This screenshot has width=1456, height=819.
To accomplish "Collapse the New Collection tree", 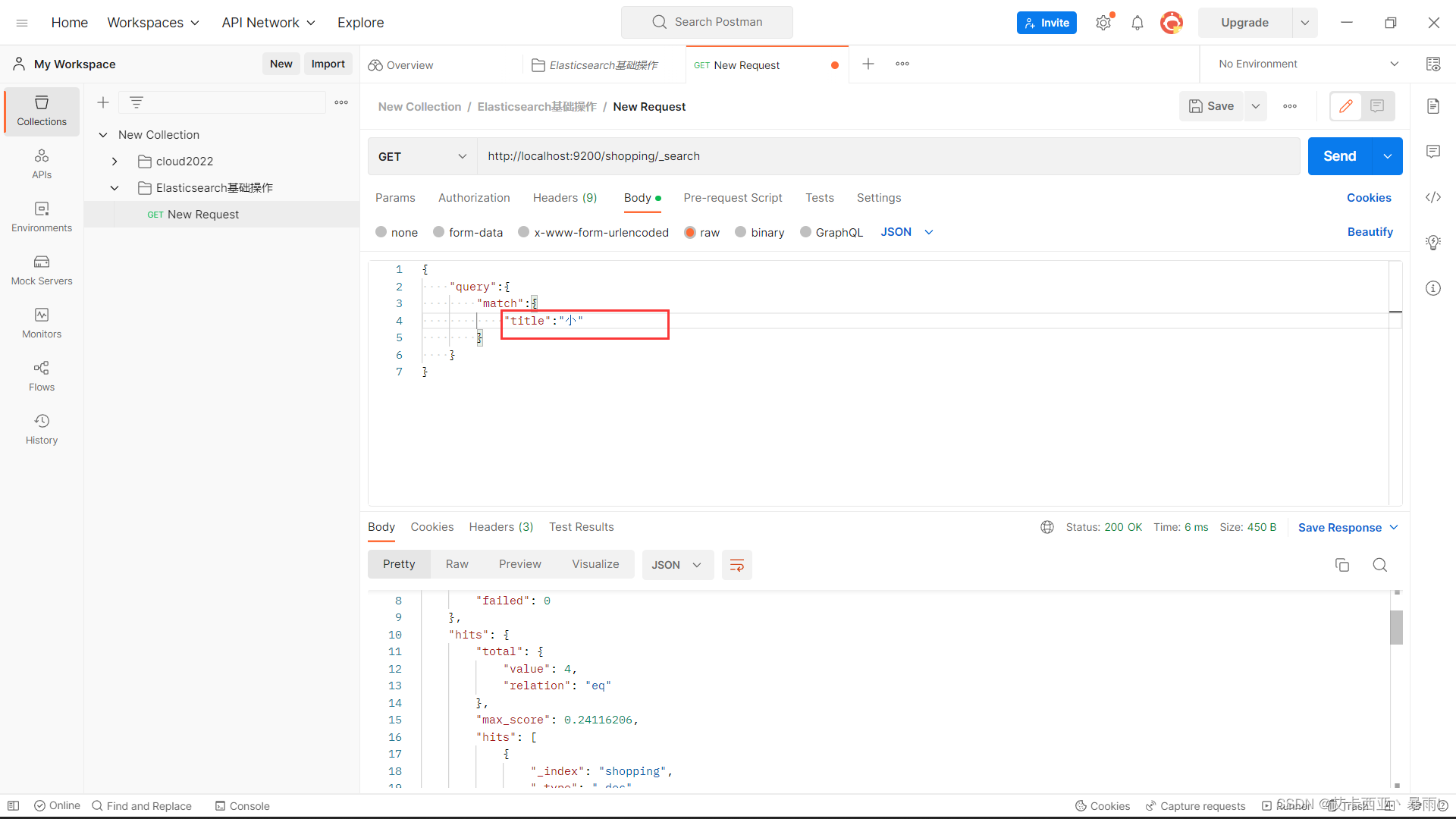I will pos(103,135).
